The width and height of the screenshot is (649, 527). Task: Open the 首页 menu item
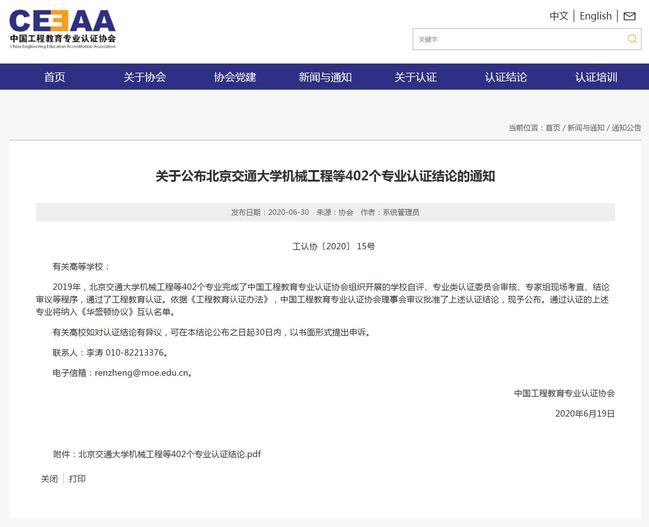coord(55,77)
